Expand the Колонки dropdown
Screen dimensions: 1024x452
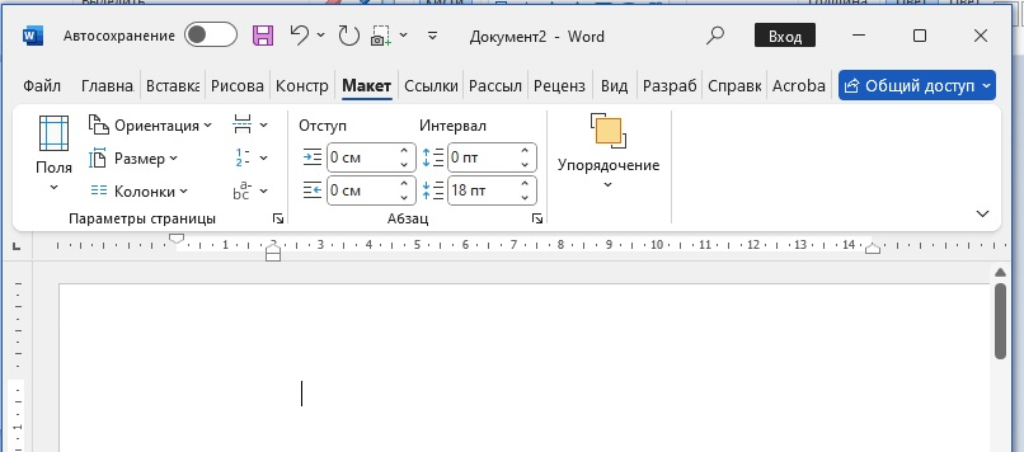tap(138, 191)
